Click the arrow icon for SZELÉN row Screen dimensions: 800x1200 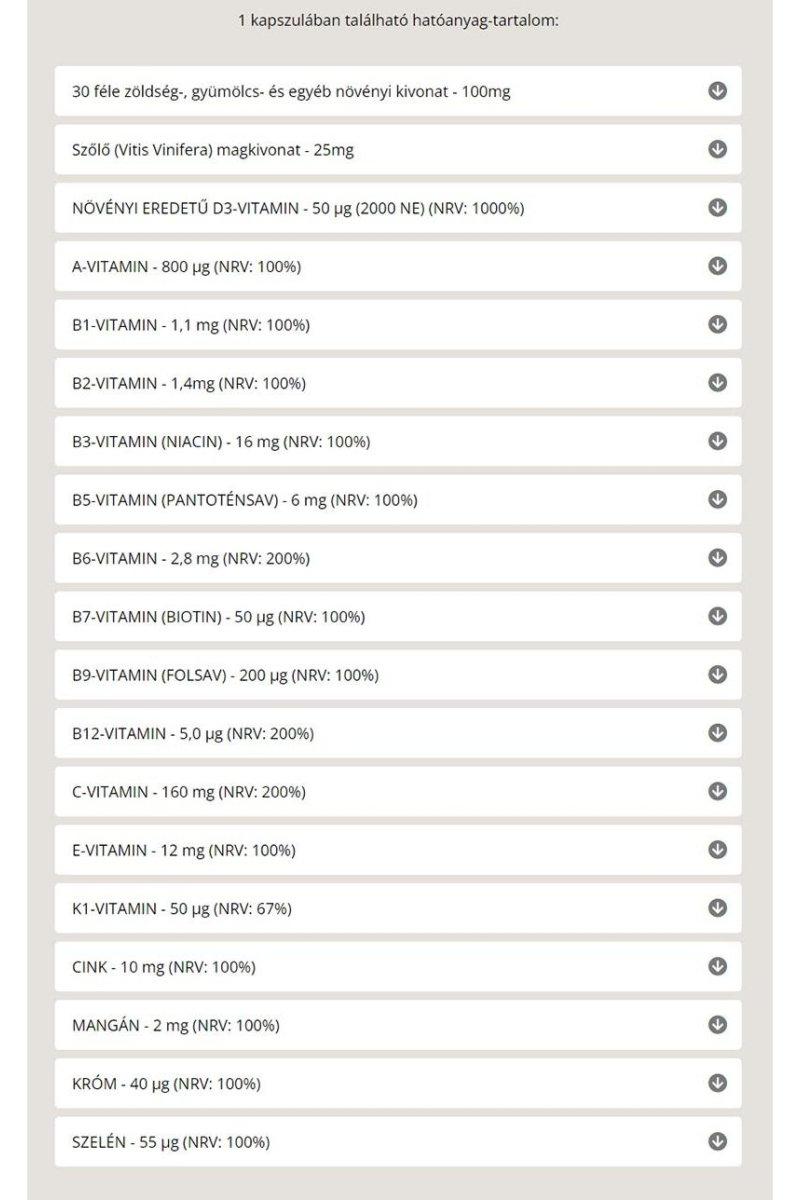(x=716, y=1140)
